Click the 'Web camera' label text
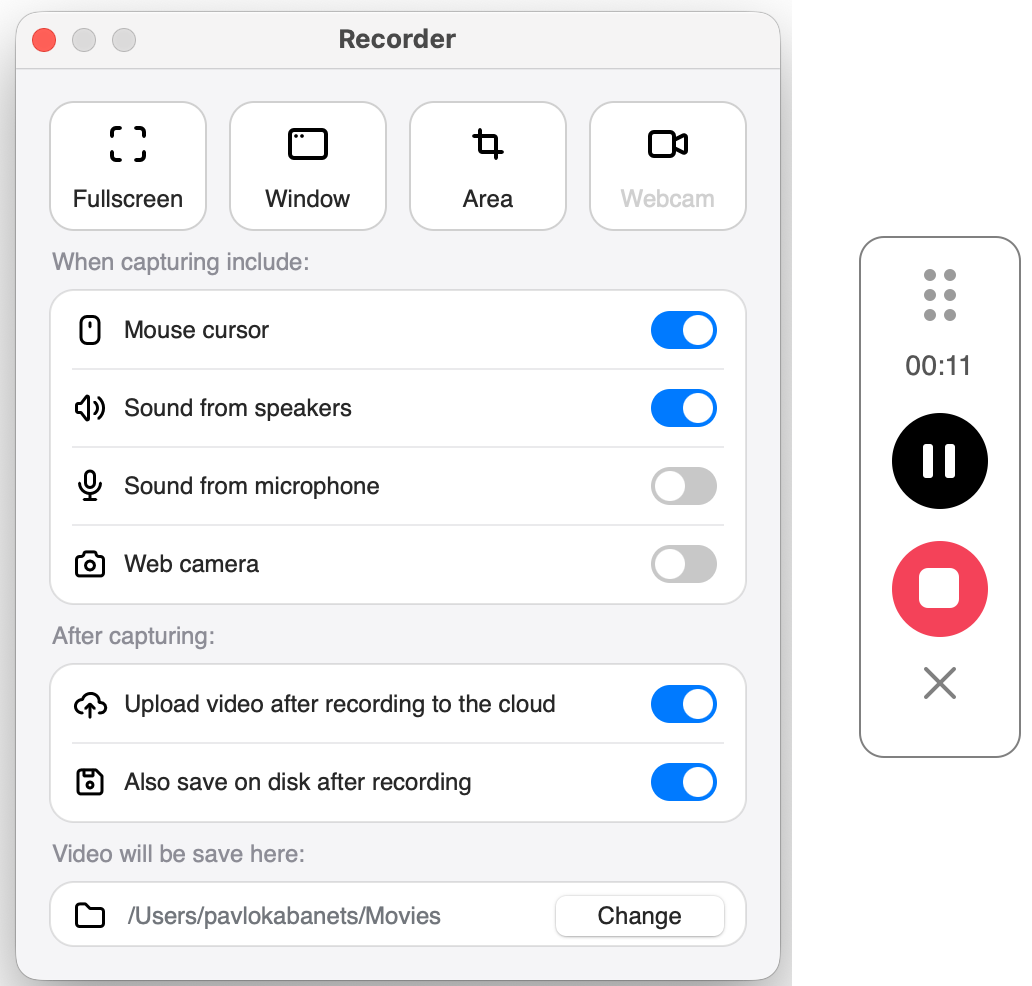This screenshot has width=1032, height=986. [x=192, y=564]
